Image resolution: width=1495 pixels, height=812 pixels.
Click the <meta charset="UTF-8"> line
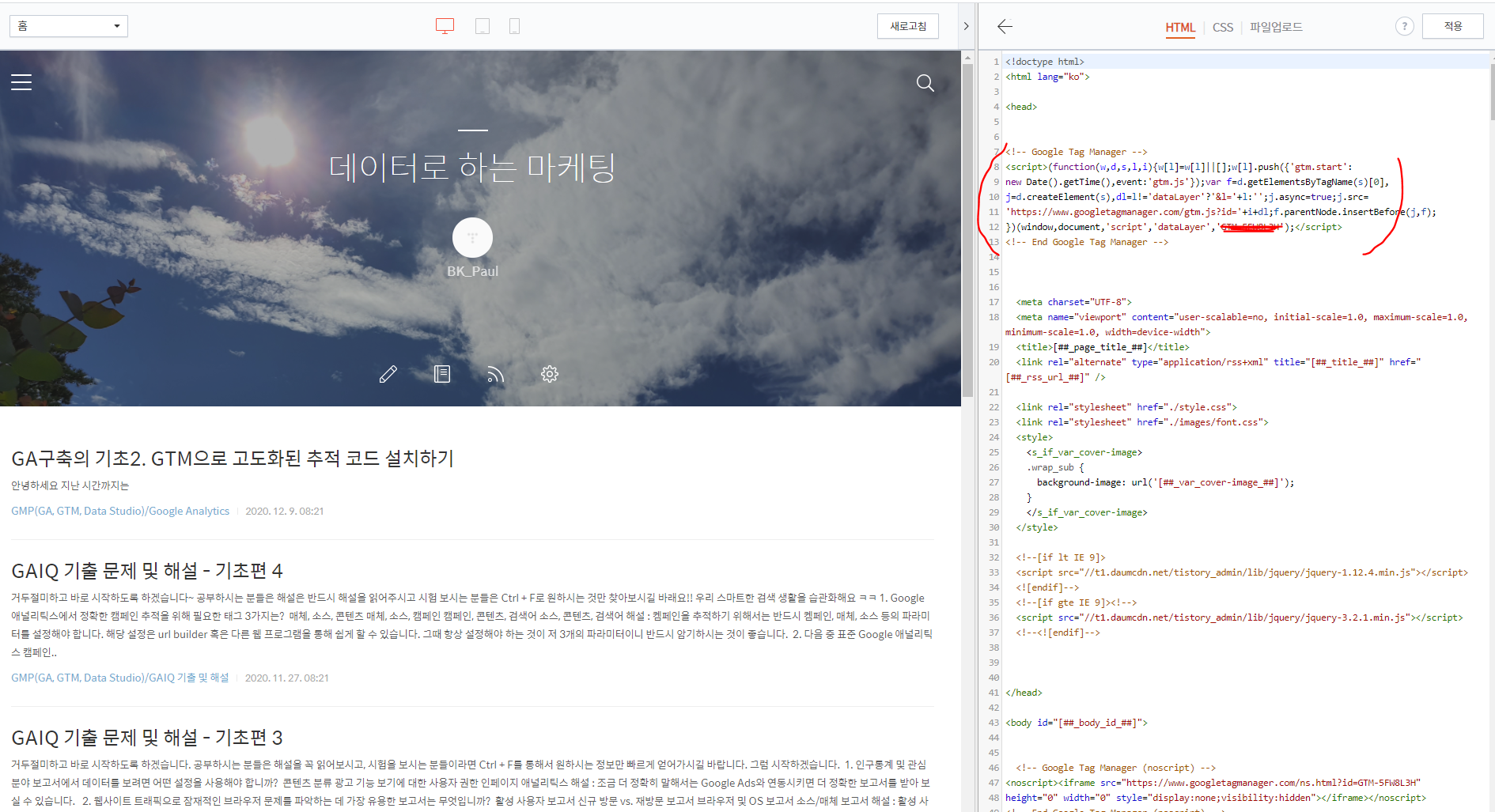tap(1074, 302)
